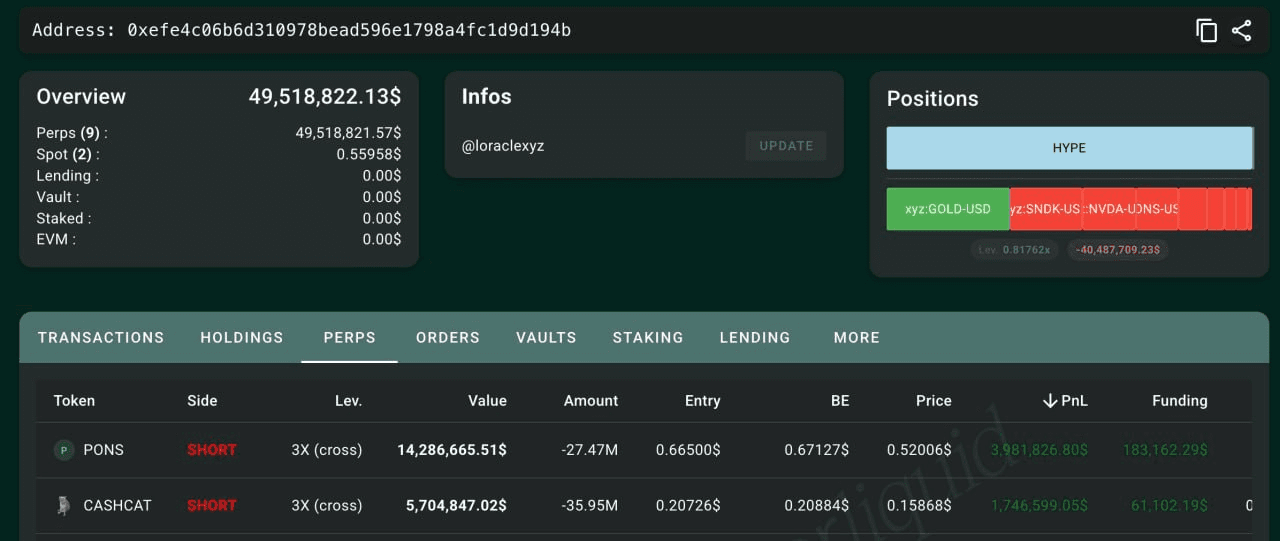Viewport: 1280px width, 541px height.
Task: Click Perps value 49,518,821.57$
Action: coord(348,133)
